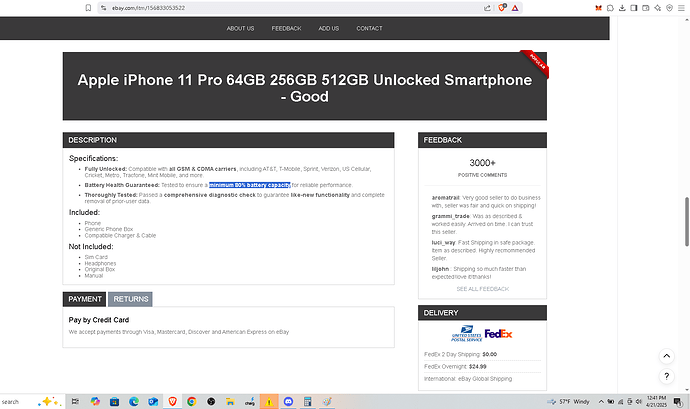690x409 pixels.
Task: Open Paint from the taskbar
Action: point(327,402)
